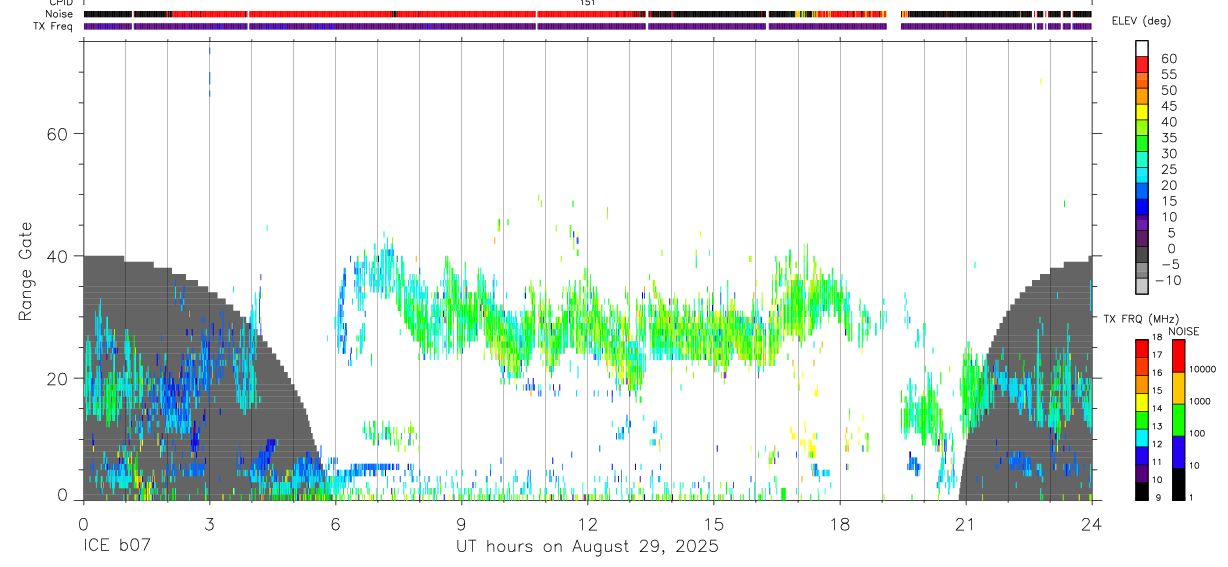Click the purple 10–11 MHz segment of TX FRQ bar
This screenshot has height=567, width=1228.
[1142, 472]
